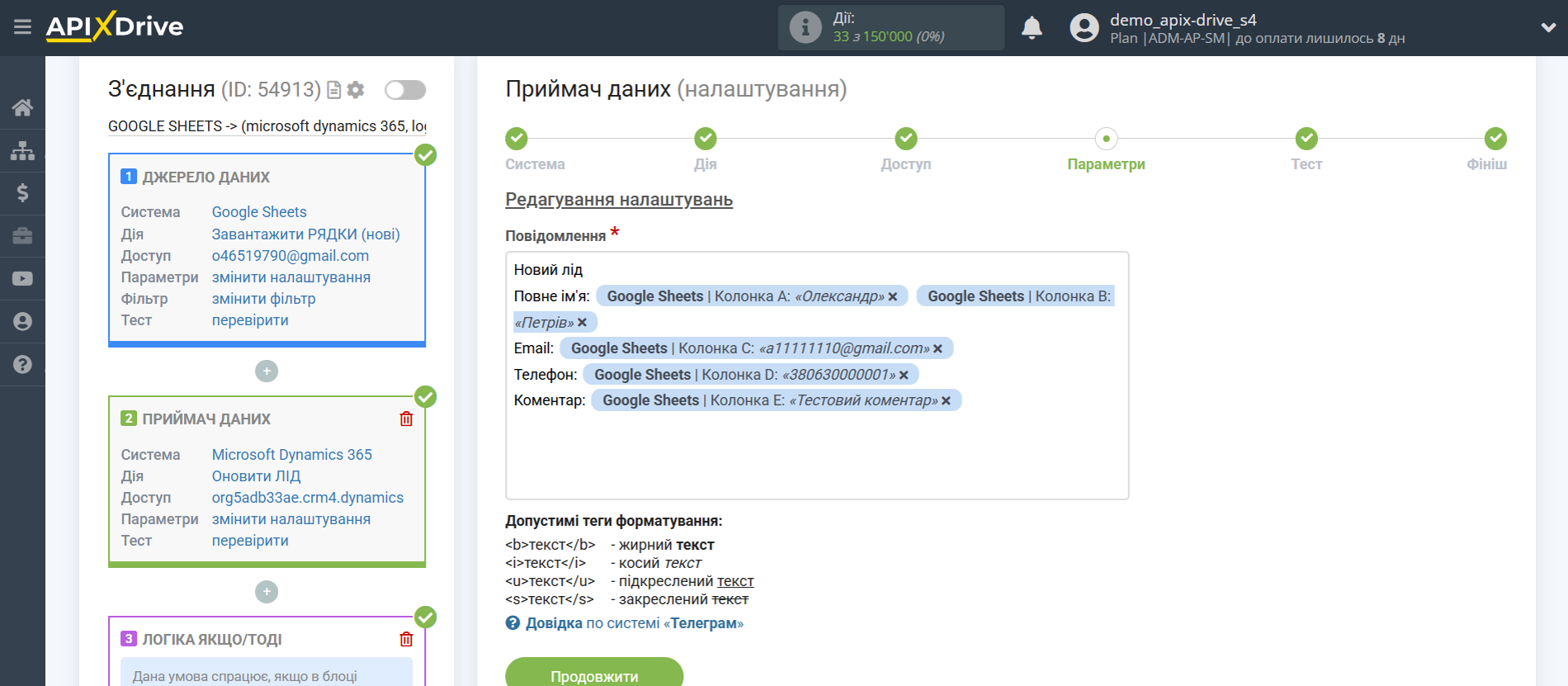The width and height of the screenshot is (1568, 686).
Task: Delete the ЛОГІКА ЯКЩО/ТОДІ block
Action: coord(406,639)
